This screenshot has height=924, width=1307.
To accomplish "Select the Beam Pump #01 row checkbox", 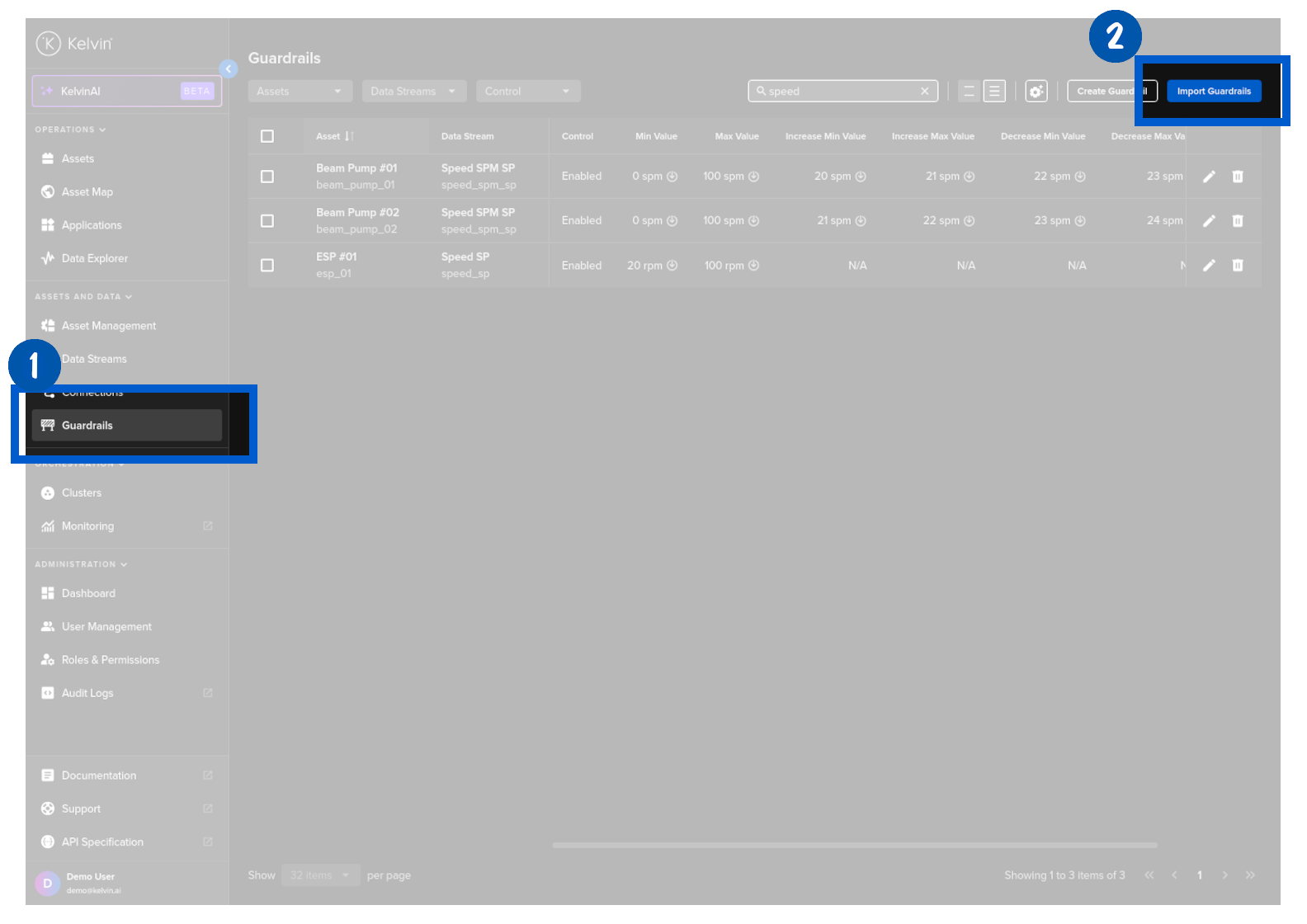I will [267, 177].
